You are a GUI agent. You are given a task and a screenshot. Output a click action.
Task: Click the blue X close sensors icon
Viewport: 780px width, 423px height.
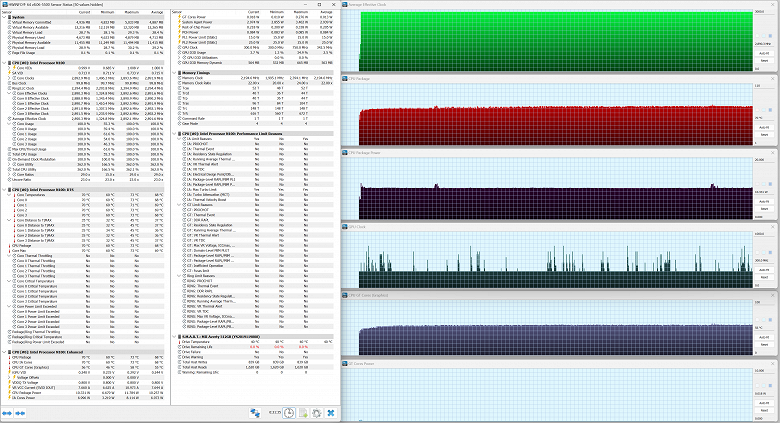pos(330,412)
